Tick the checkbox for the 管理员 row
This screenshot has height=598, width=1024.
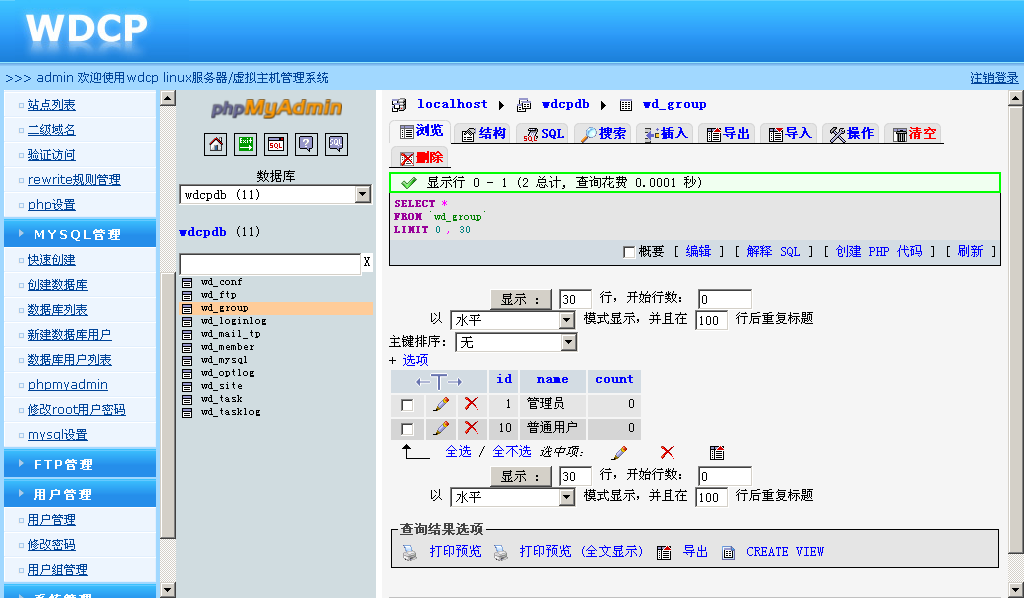407,405
